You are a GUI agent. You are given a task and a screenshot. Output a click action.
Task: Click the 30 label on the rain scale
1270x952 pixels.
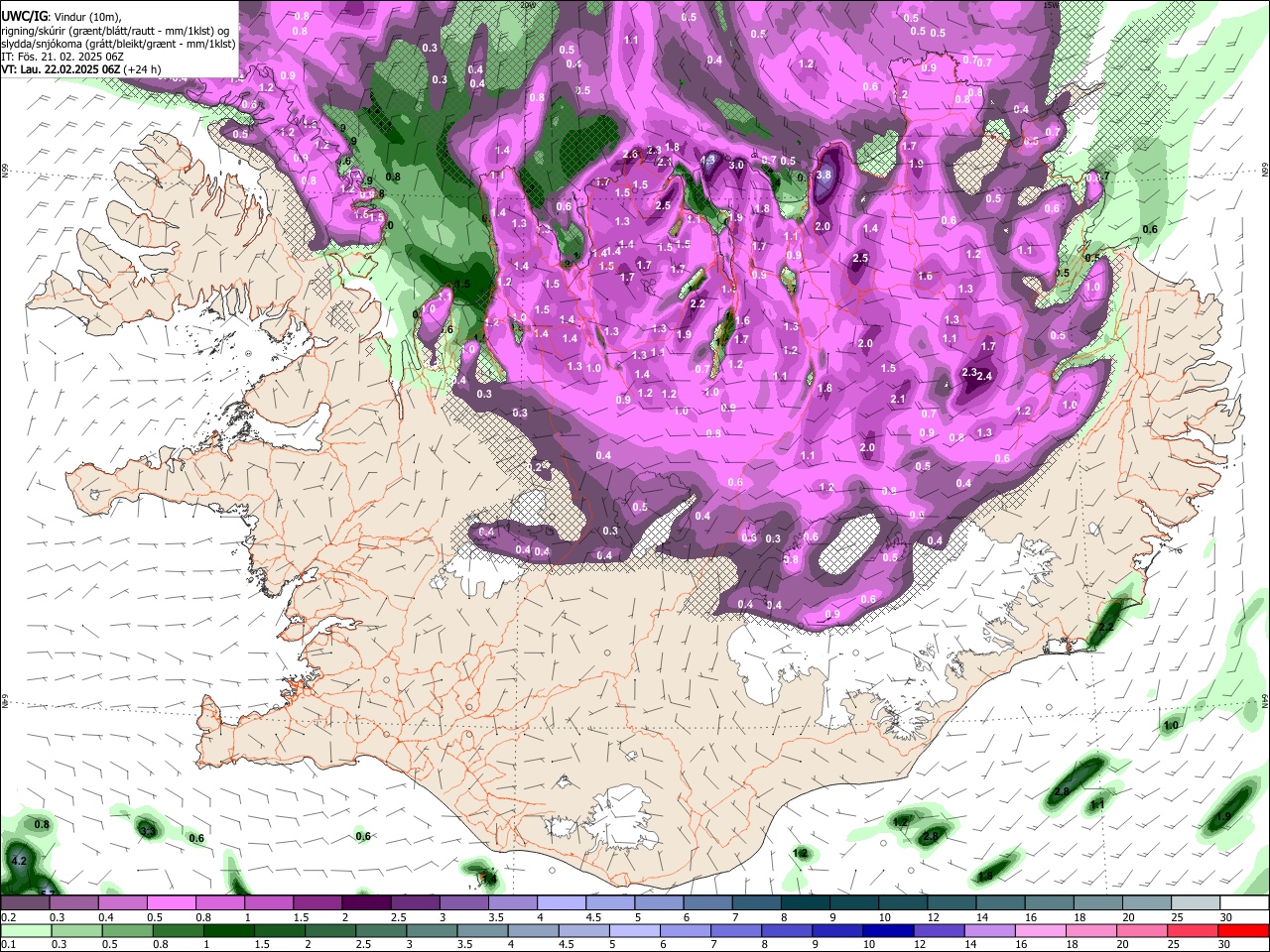(x=1226, y=945)
